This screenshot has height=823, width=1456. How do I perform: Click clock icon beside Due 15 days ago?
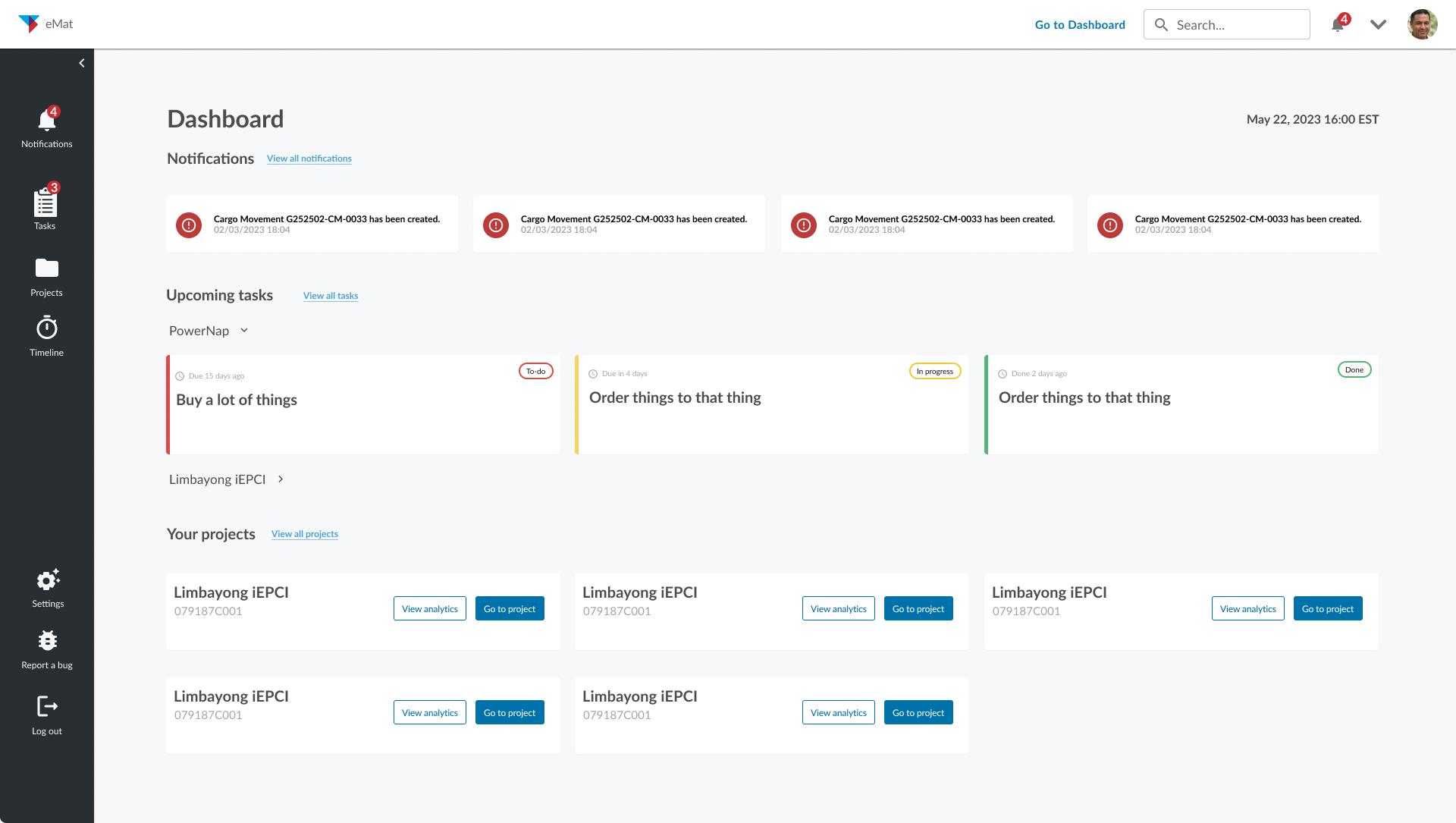tap(180, 376)
